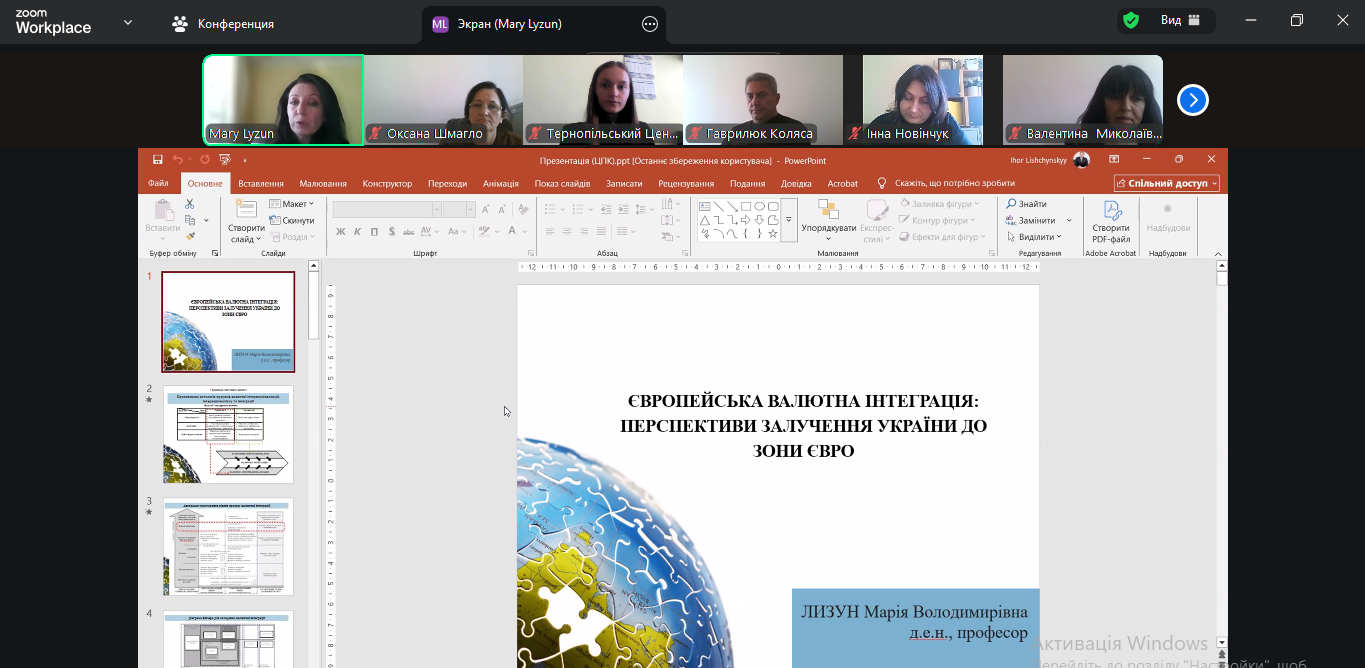Screen dimensions: 1365x668
Task: Open the Вид view menu in Zoom
Action: 1171,21
